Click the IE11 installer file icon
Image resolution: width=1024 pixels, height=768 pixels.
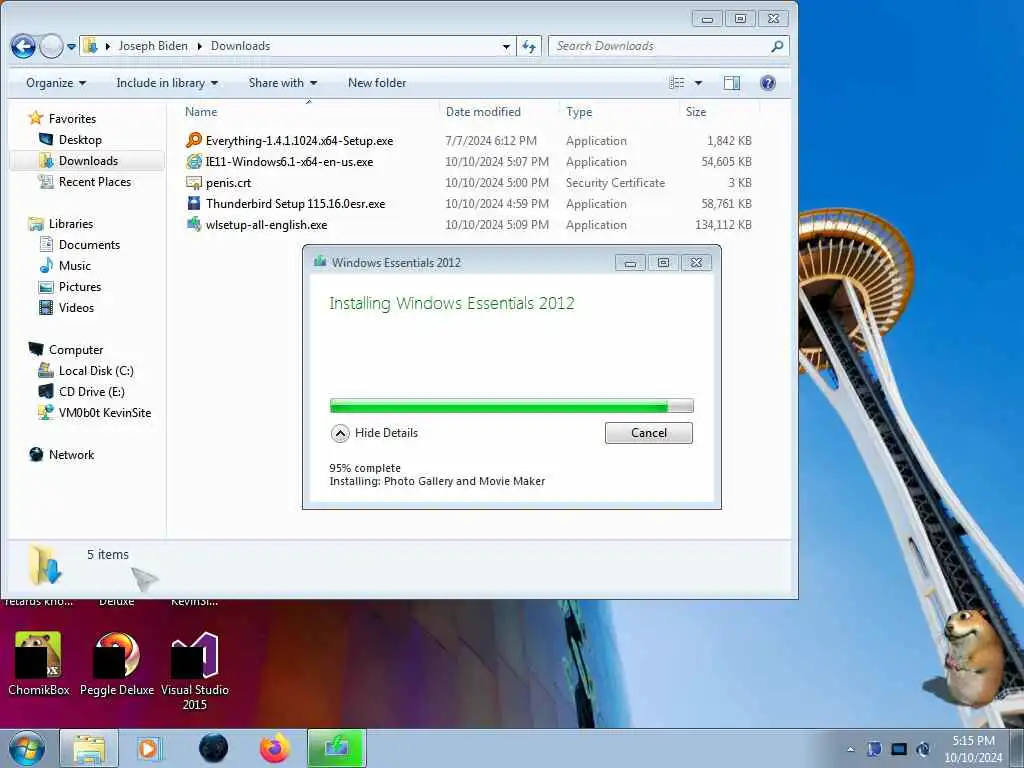click(x=194, y=161)
